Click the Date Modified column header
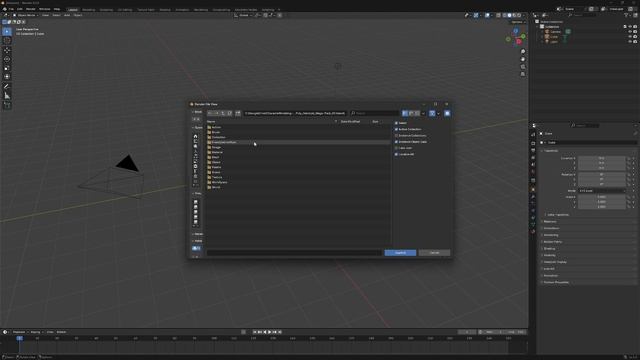Screen dimensions: 640x360 click(351, 122)
